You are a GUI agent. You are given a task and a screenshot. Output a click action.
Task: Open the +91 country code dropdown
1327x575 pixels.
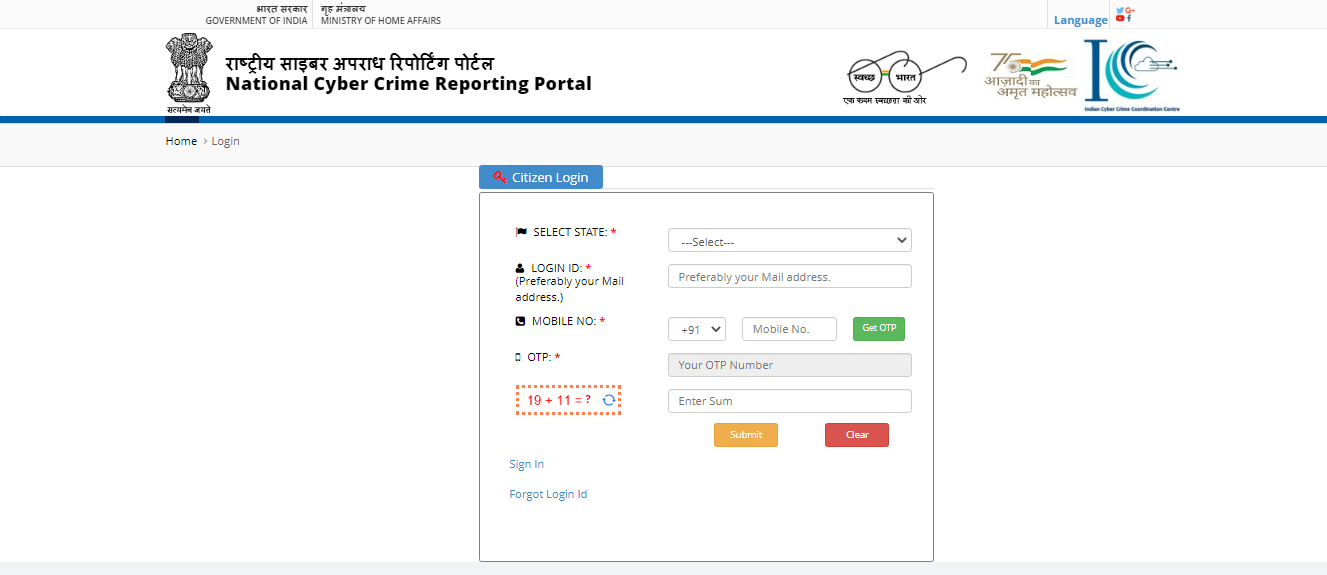[697, 329]
